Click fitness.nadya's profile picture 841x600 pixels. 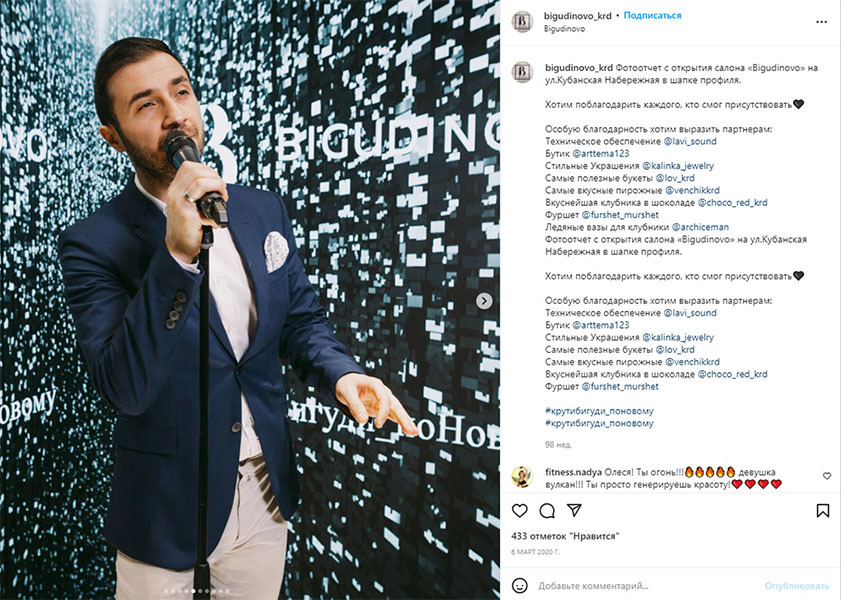pyautogui.click(x=522, y=477)
